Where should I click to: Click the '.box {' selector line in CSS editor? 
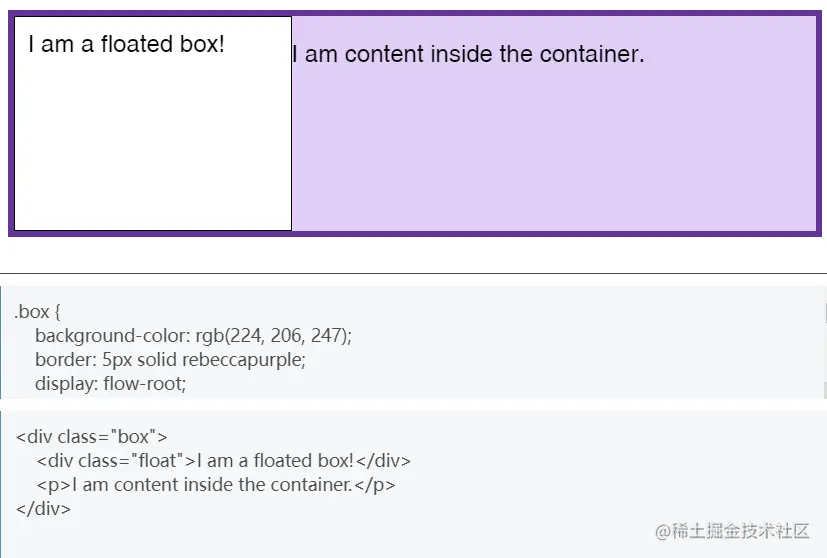[x=40, y=312]
